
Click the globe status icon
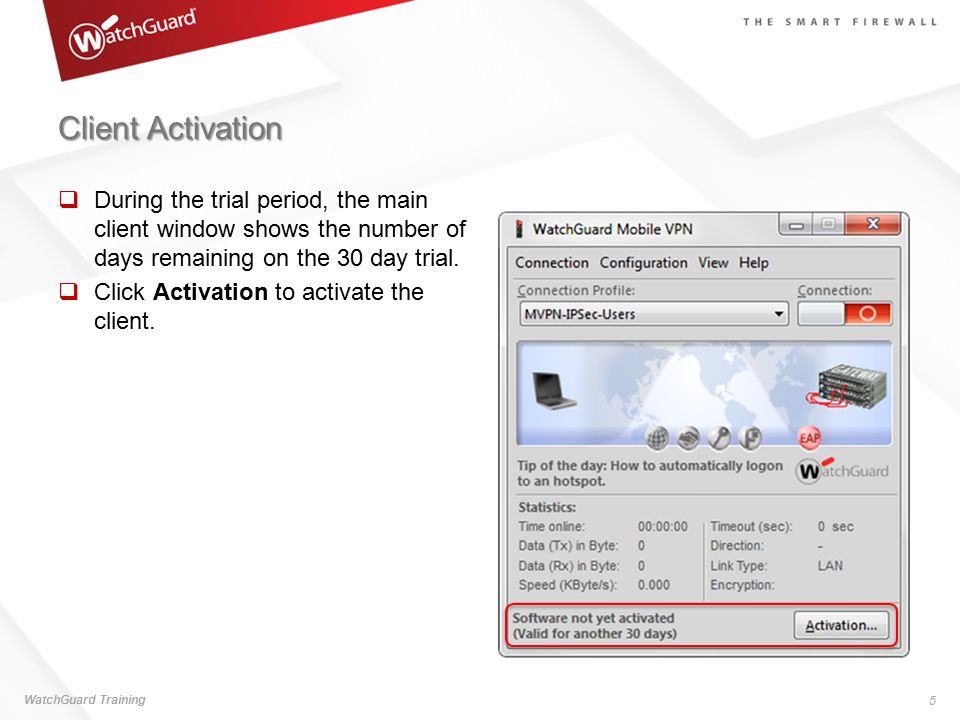point(657,437)
